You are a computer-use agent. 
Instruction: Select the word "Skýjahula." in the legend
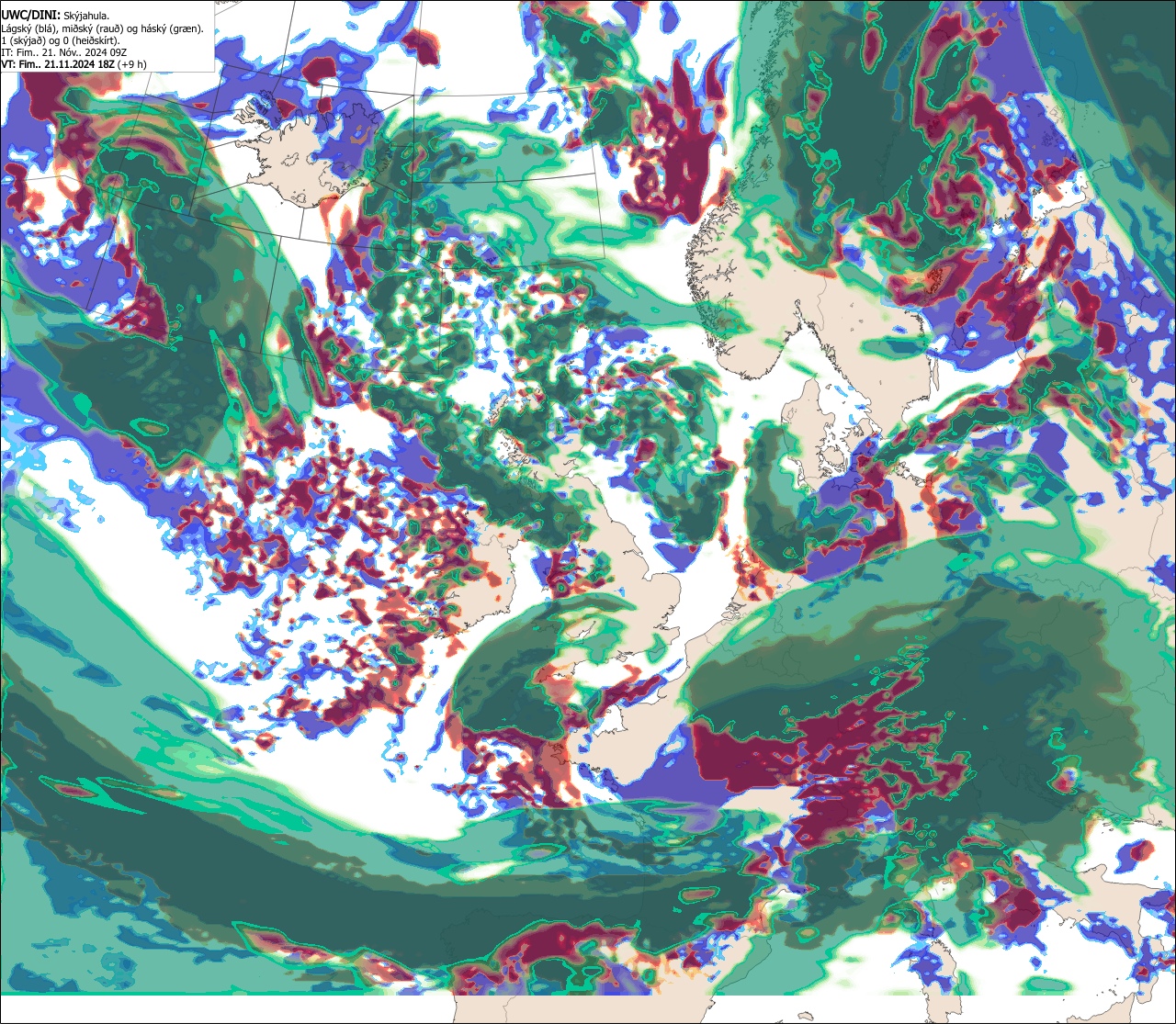click(x=86, y=17)
